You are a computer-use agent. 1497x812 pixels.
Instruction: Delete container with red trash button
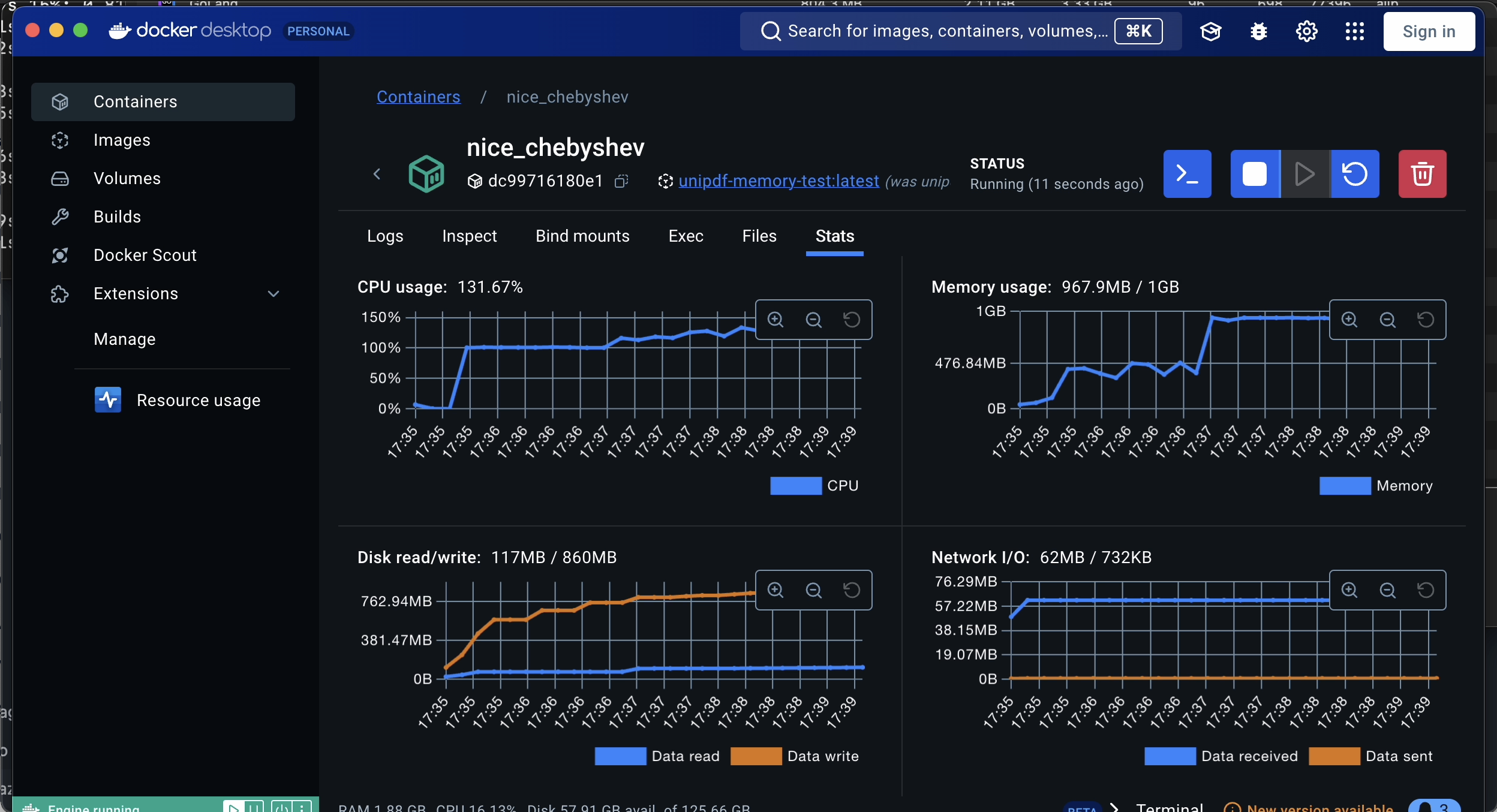tap(1422, 174)
